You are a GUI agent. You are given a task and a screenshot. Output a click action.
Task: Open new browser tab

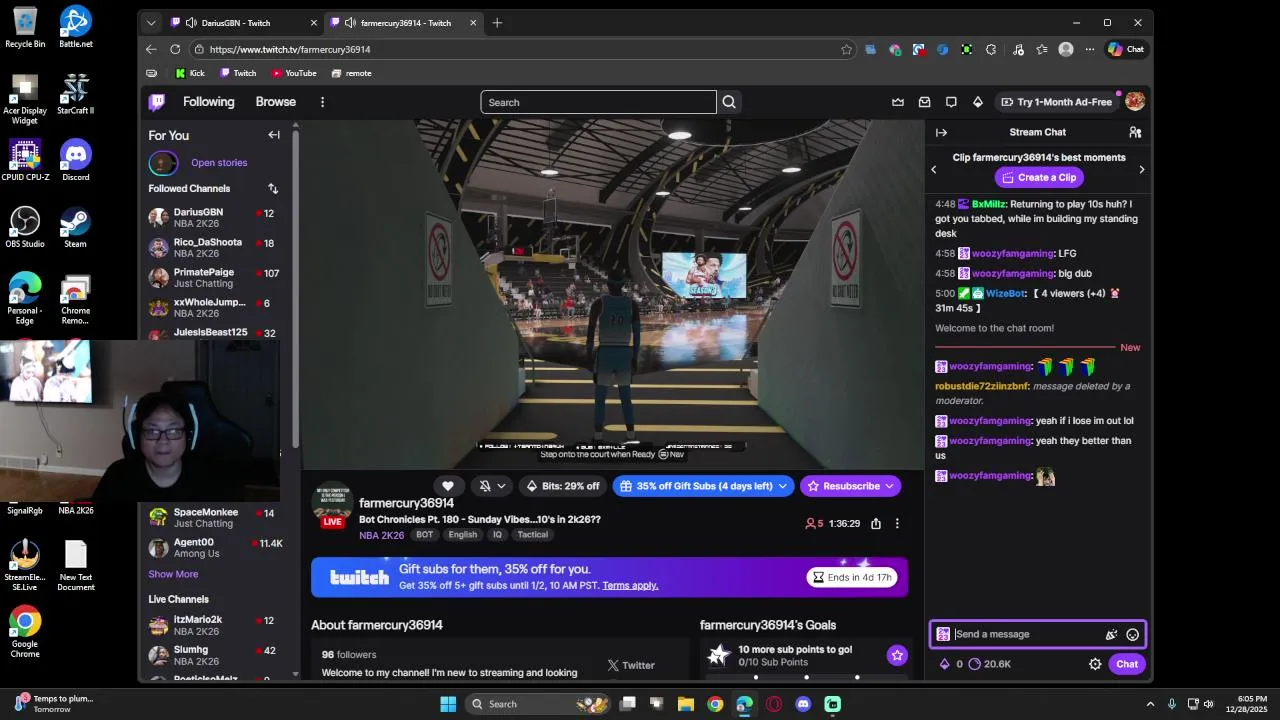pyautogui.click(x=497, y=22)
